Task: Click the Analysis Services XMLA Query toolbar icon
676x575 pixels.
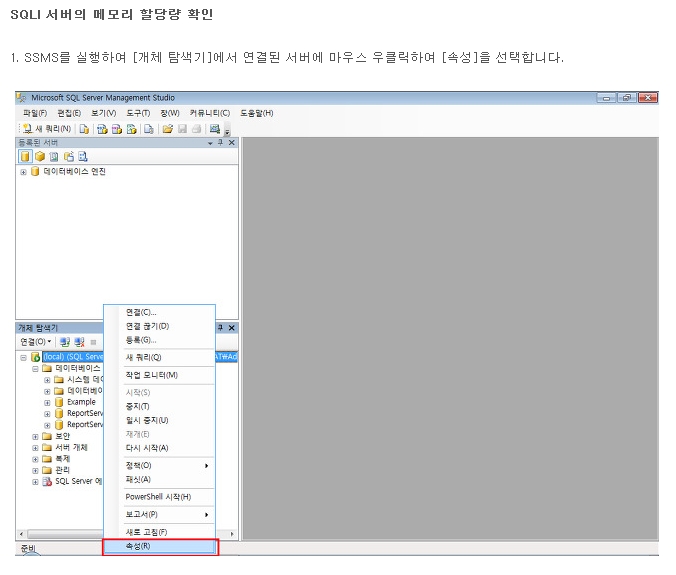Action: (131, 129)
